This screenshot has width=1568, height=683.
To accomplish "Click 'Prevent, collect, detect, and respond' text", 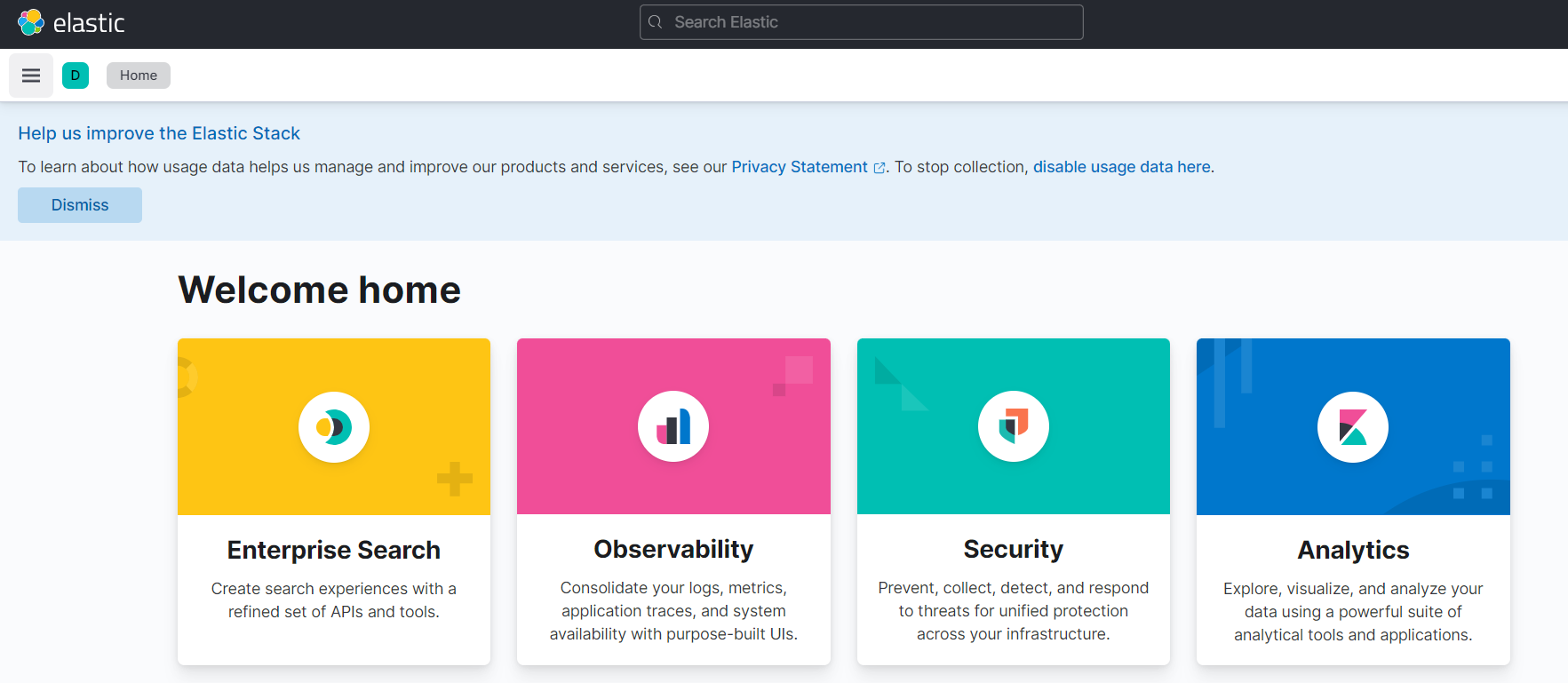I will pyautogui.click(x=1014, y=611).
